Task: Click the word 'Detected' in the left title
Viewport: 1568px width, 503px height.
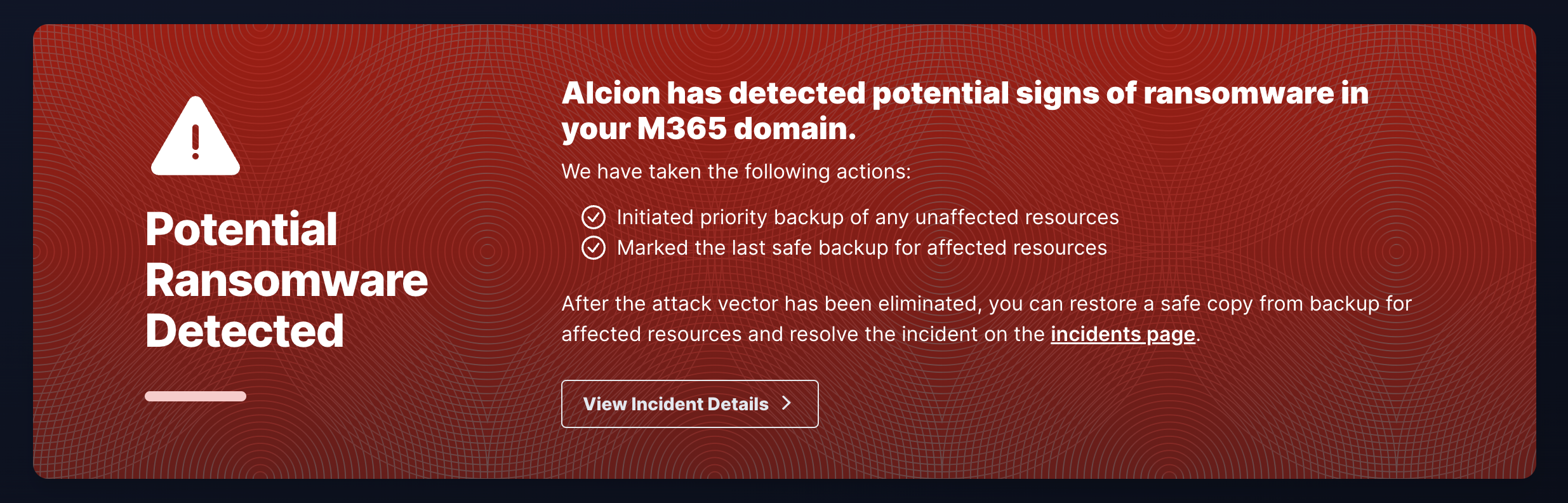Action: (244, 331)
